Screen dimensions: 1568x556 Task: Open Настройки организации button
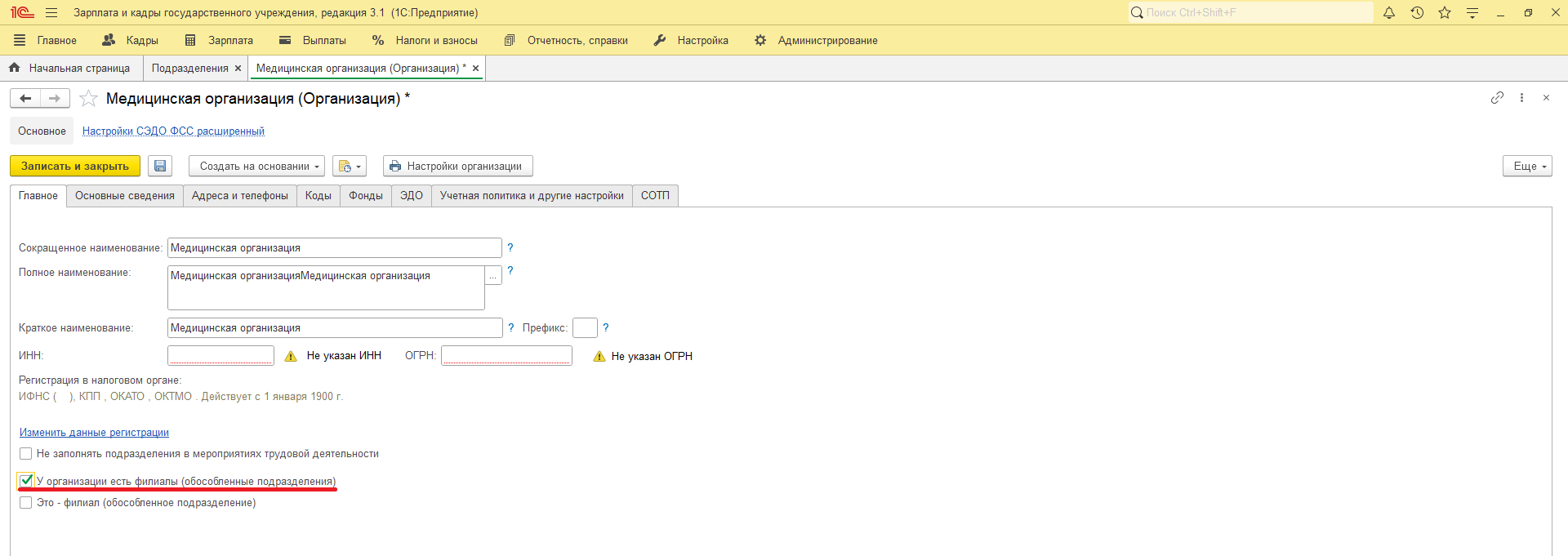coord(458,166)
